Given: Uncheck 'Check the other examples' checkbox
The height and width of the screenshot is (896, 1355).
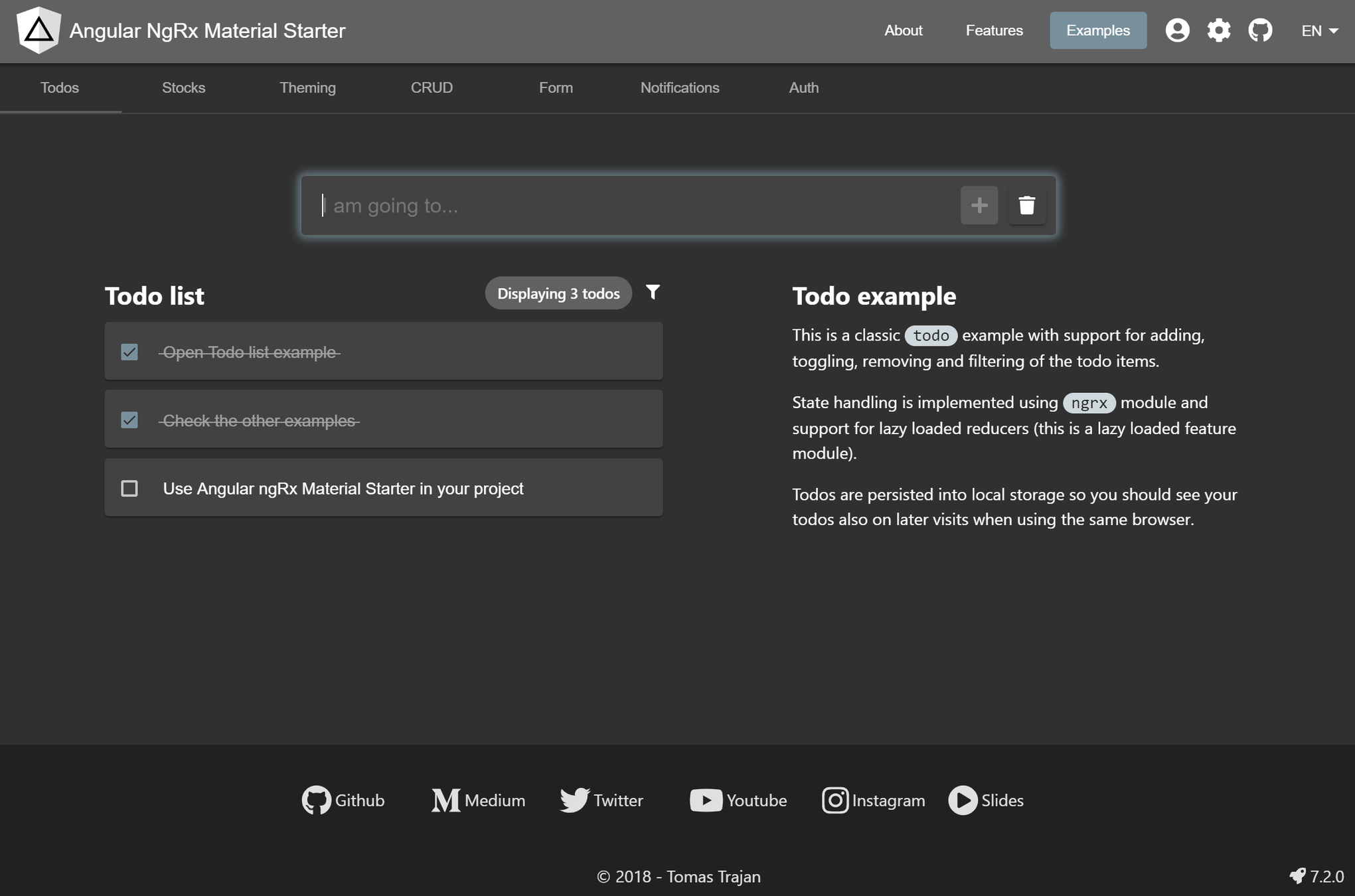Looking at the screenshot, I should point(129,420).
